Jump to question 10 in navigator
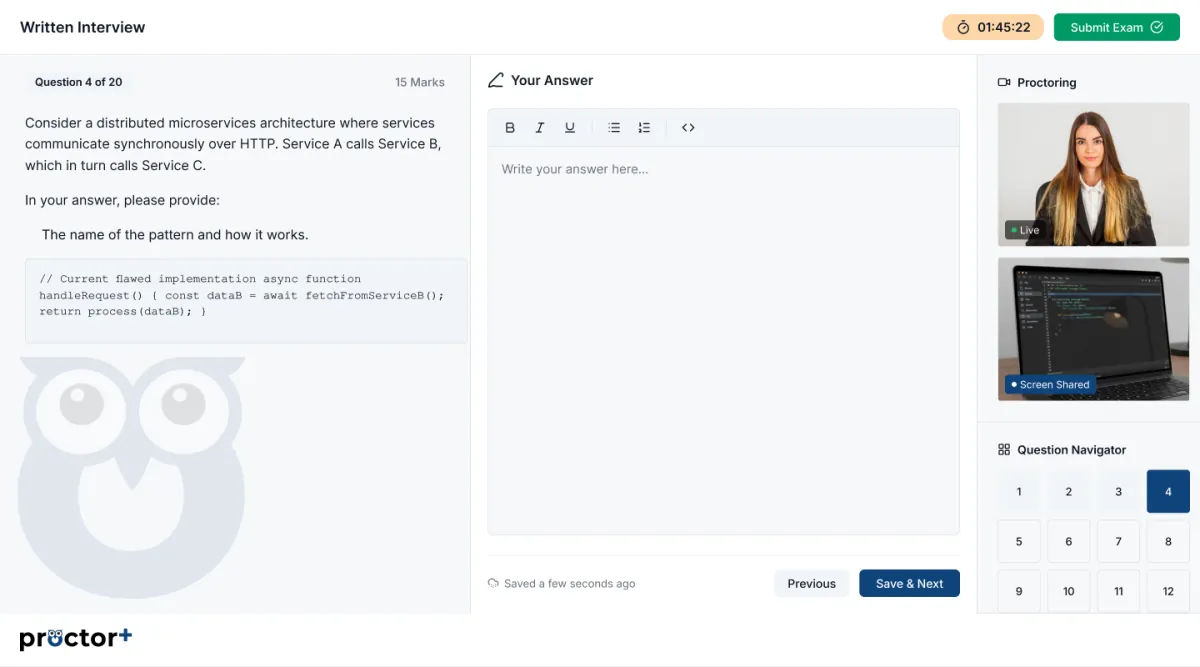This screenshot has height=667, width=1200. click(x=1069, y=591)
